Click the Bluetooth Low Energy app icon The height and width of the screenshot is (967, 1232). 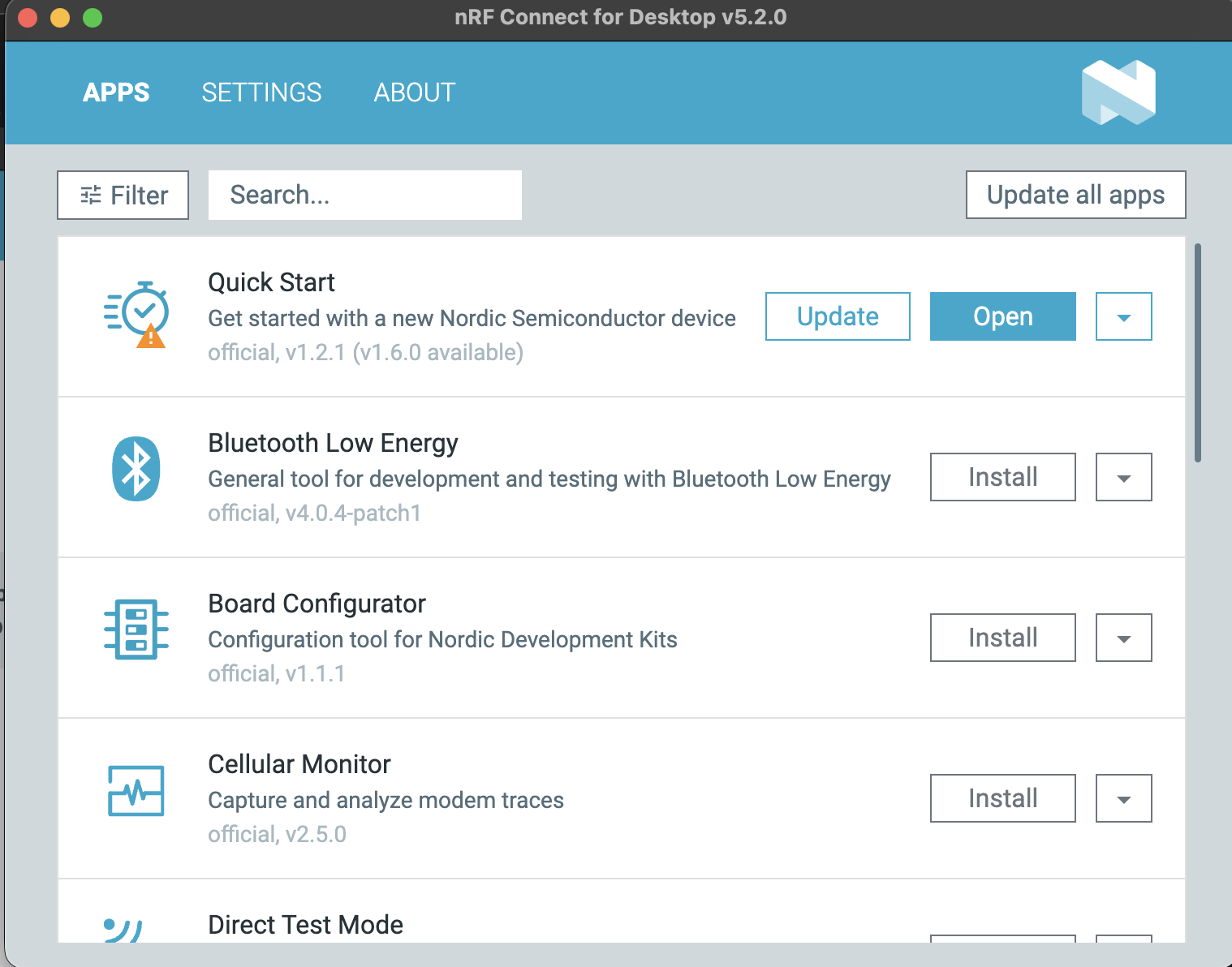click(x=136, y=469)
